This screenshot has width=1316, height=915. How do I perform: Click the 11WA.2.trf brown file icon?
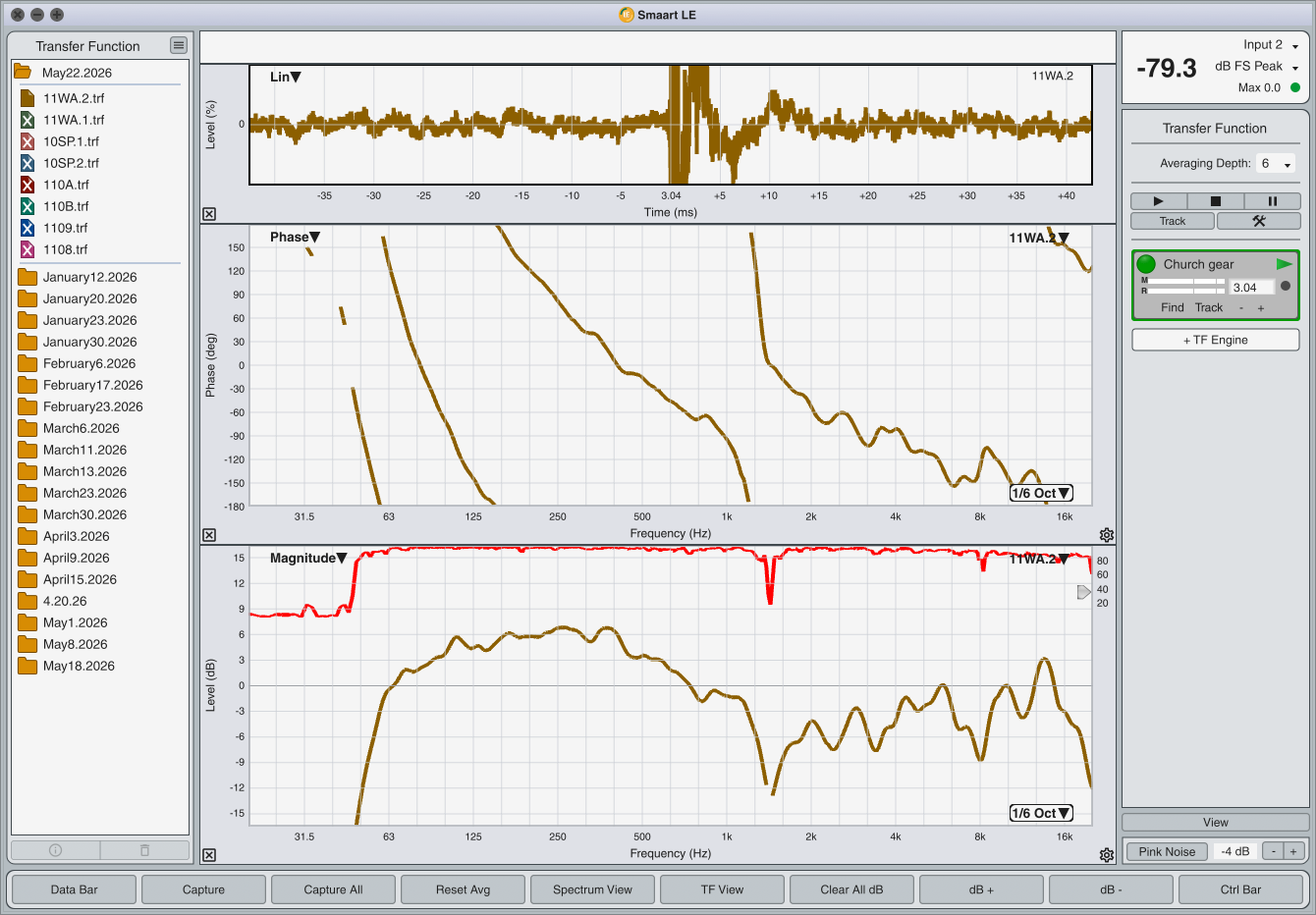pos(27,98)
